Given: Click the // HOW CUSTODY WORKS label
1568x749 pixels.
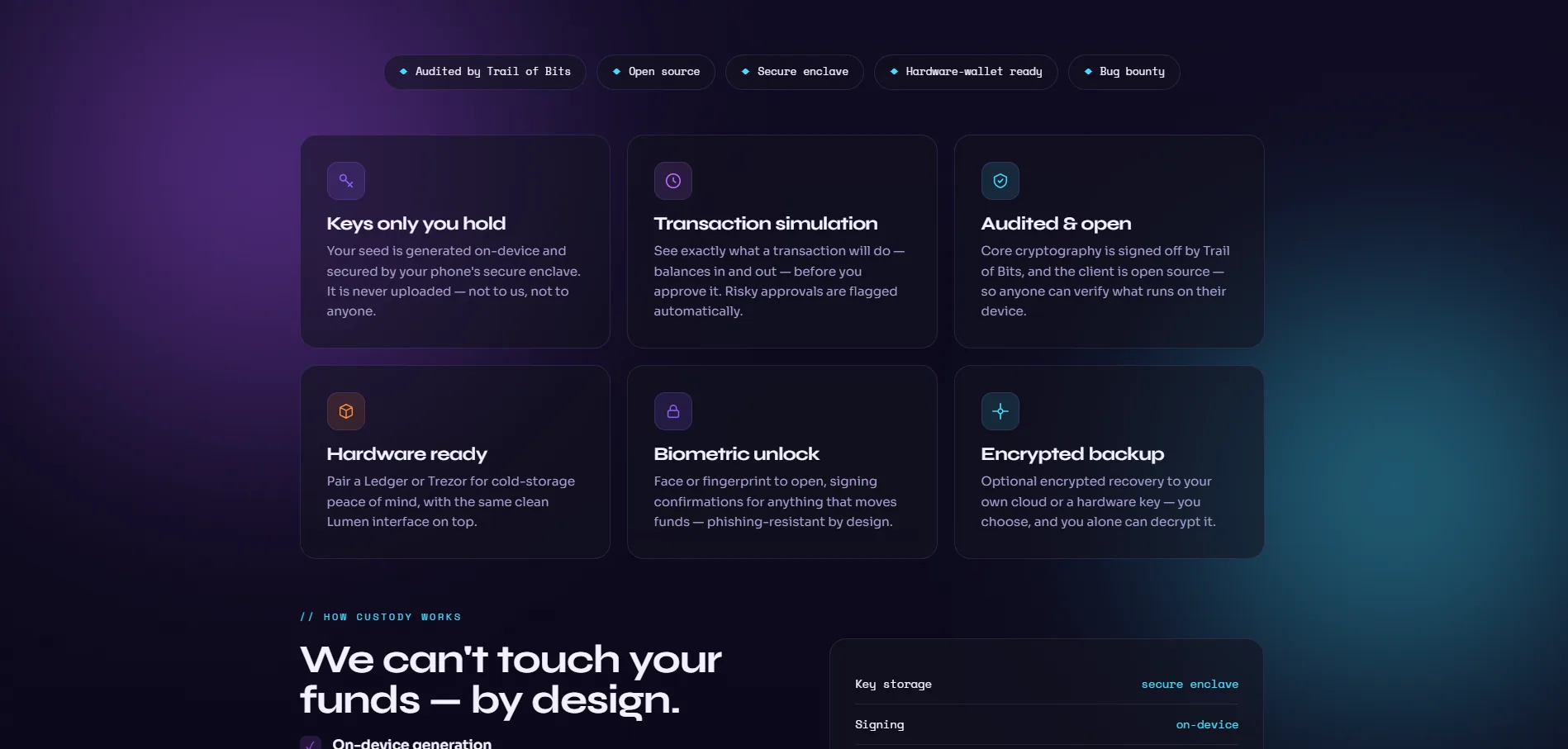Looking at the screenshot, I should pyautogui.click(x=381, y=617).
